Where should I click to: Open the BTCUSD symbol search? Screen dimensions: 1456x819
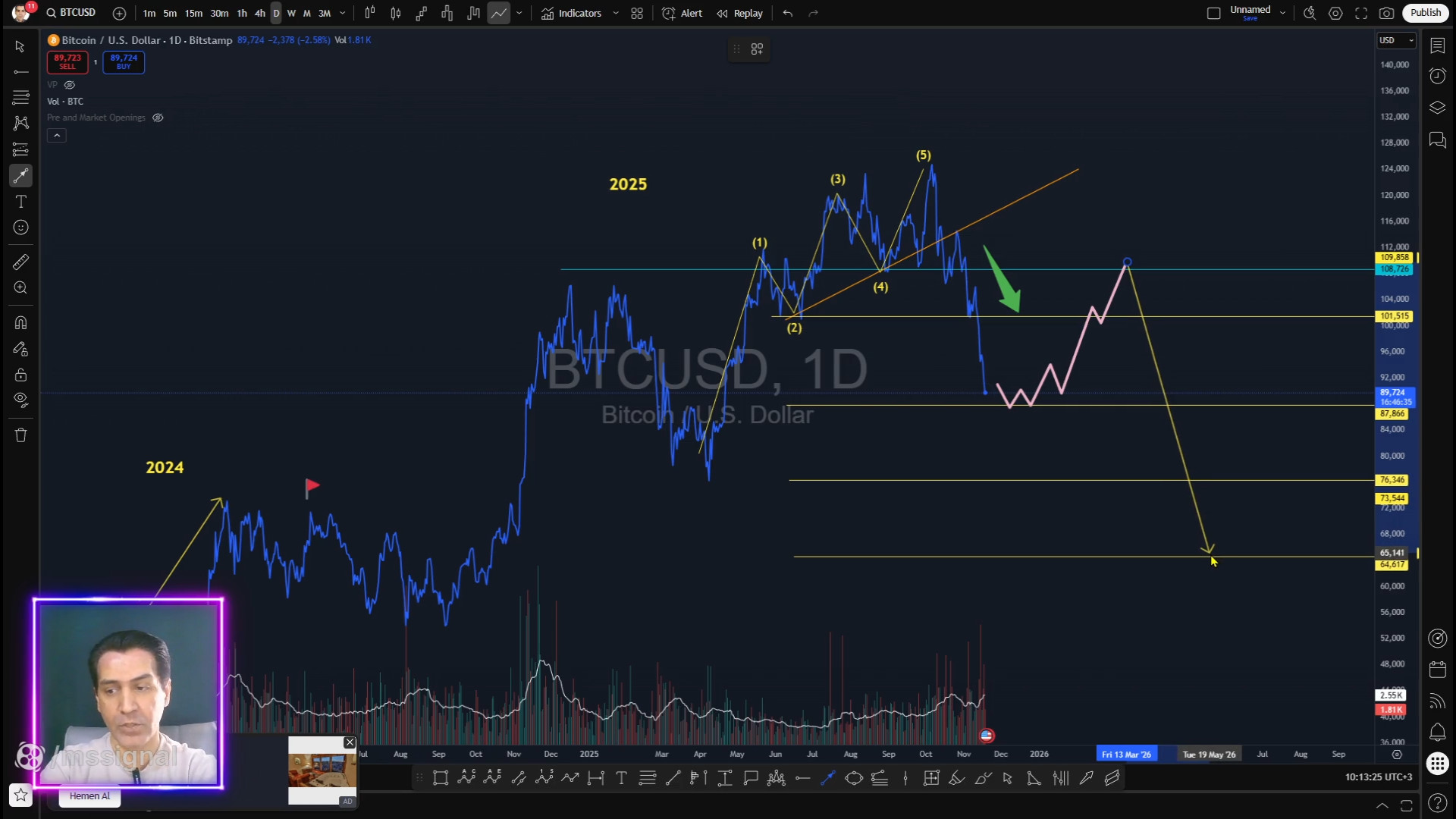[71, 13]
